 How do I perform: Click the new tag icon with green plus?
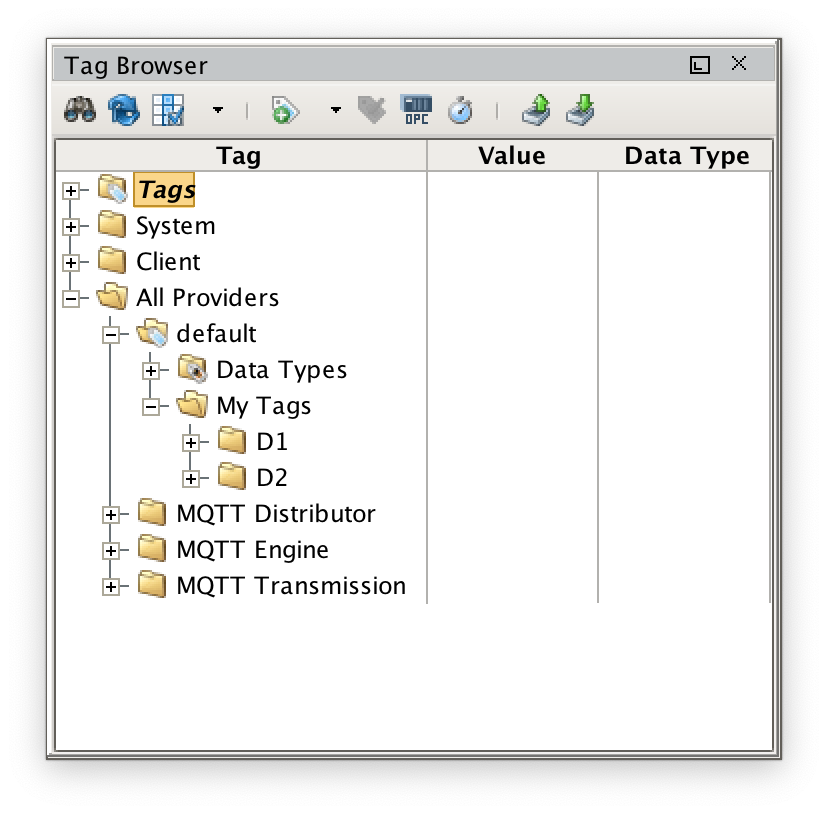(x=285, y=110)
